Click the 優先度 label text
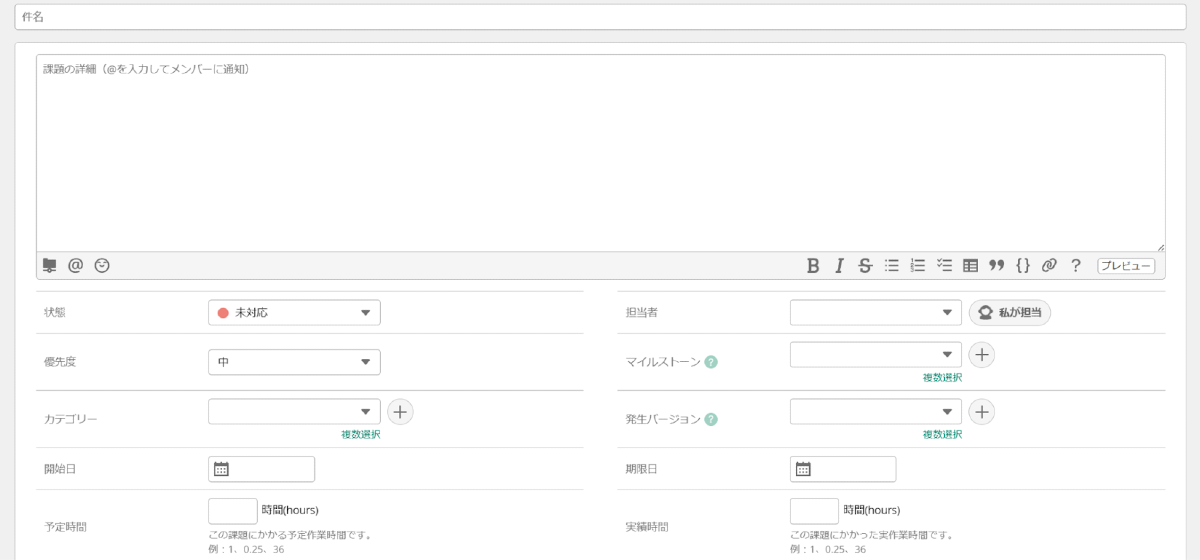1200x560 pixels. pyautogui.click(x=60, y=362)
